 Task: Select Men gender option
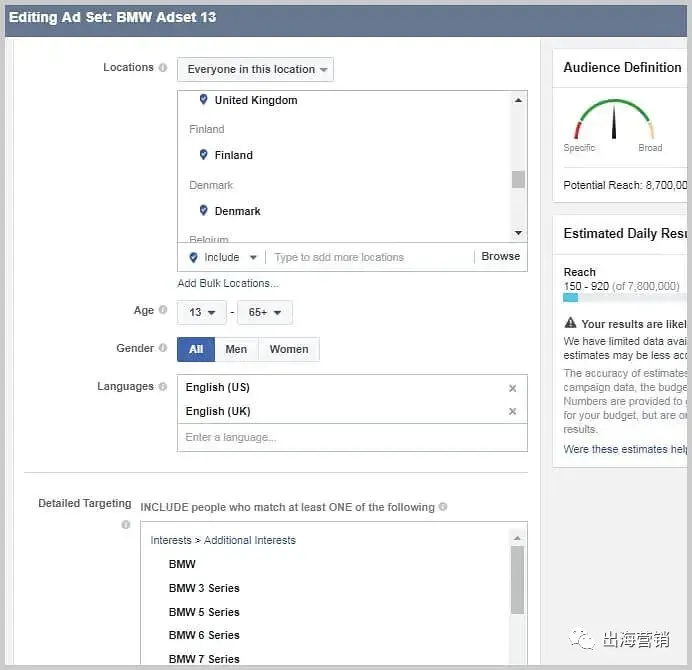point(236,349)
